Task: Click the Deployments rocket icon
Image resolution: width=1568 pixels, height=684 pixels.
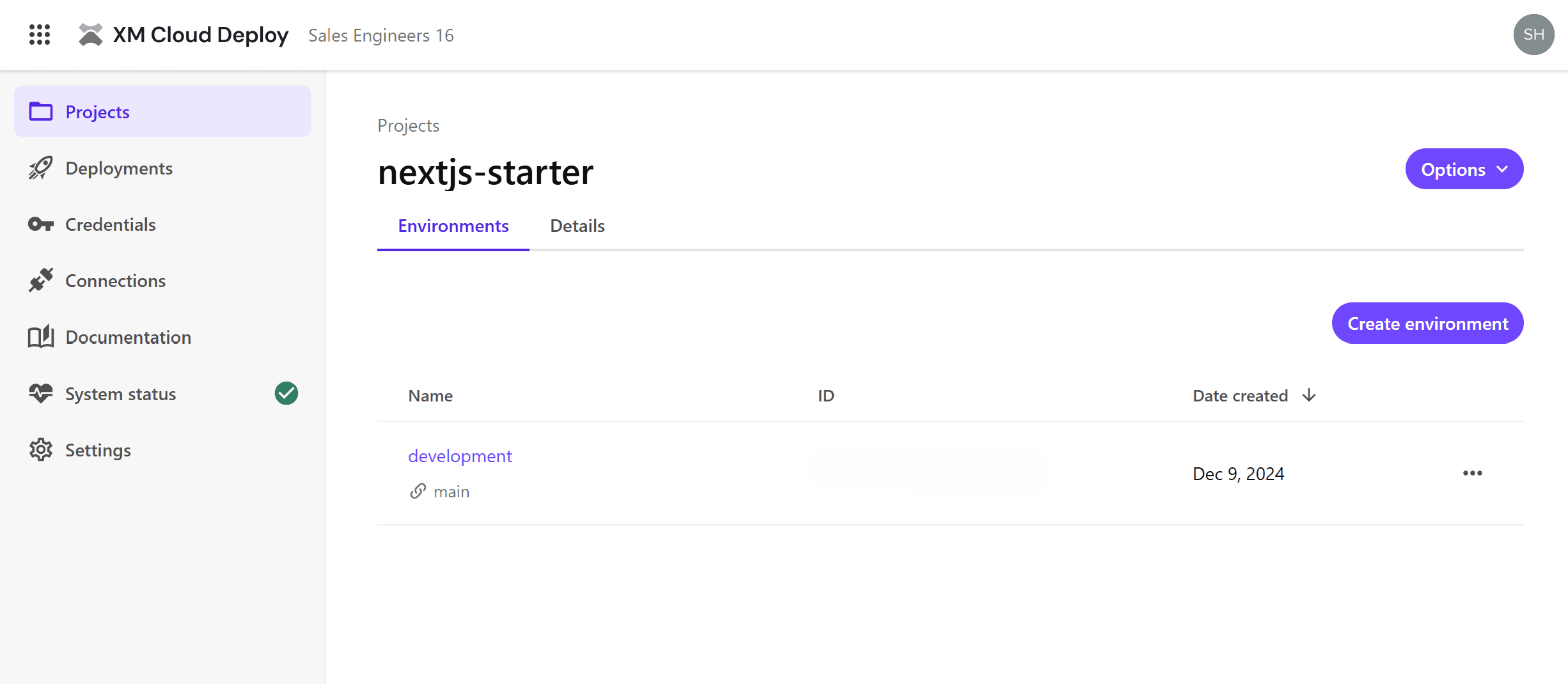Action: coord(41,168)
